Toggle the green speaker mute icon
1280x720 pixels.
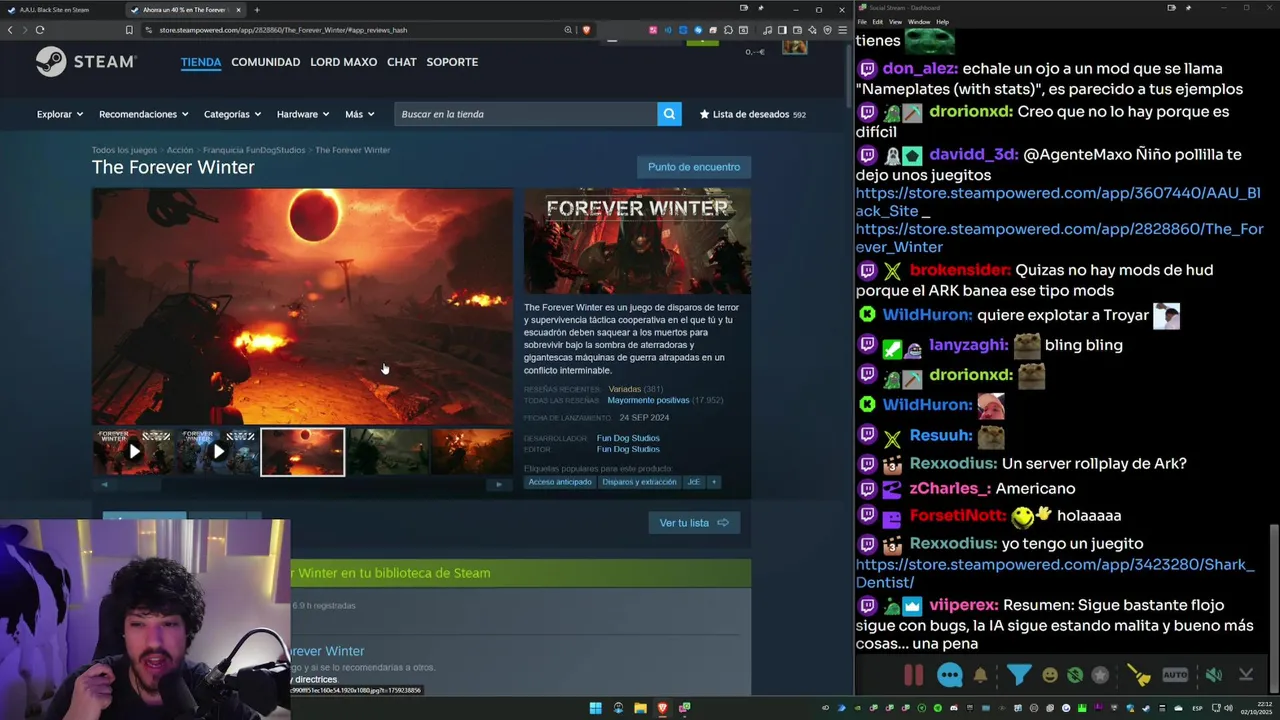tap(1213, 675)
